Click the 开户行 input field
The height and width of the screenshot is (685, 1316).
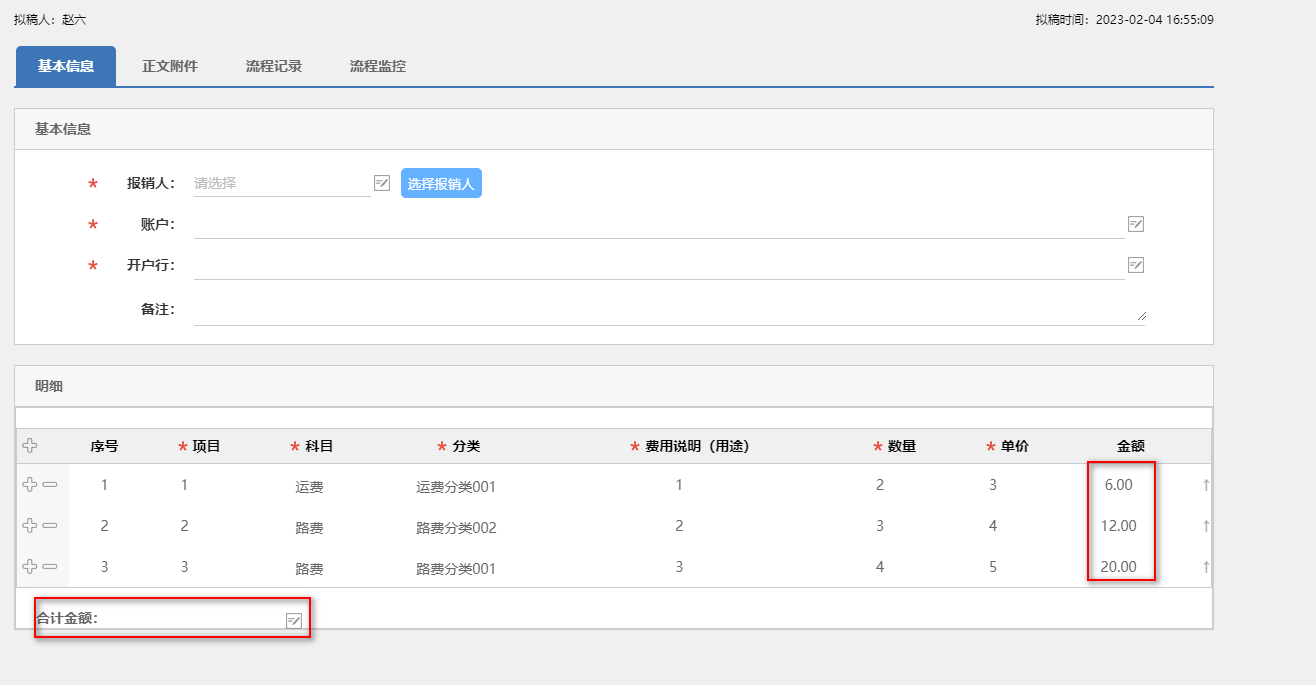point(658,265)
